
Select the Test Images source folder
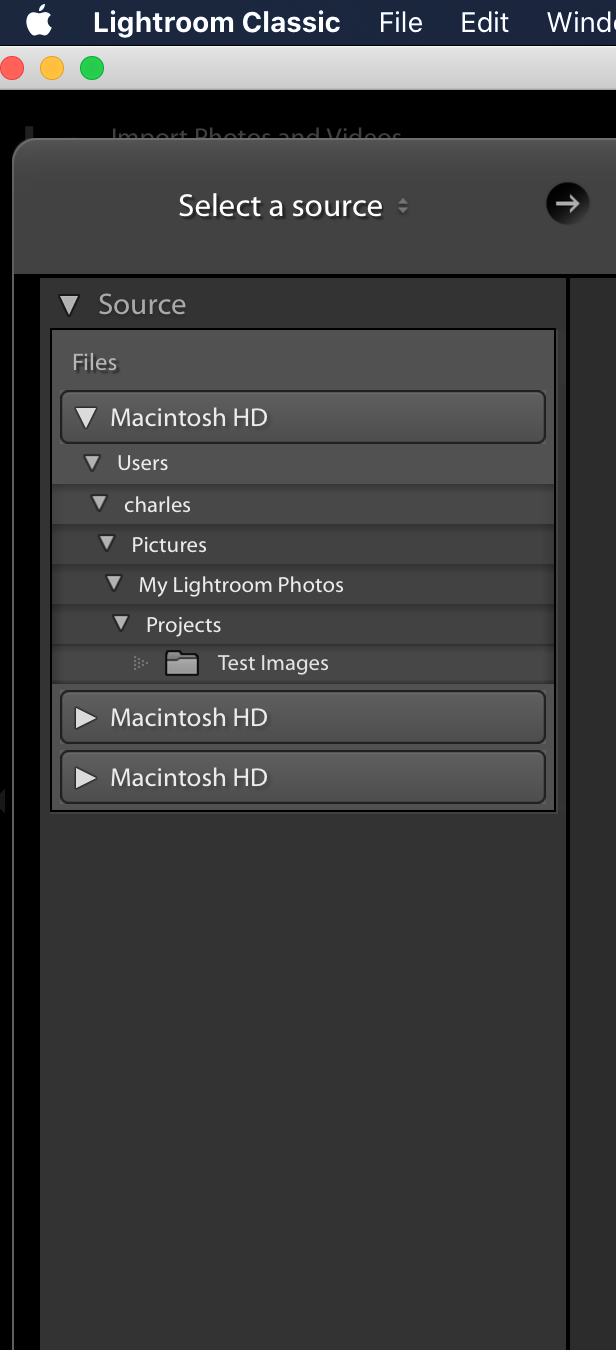click(x=272, y=662)
